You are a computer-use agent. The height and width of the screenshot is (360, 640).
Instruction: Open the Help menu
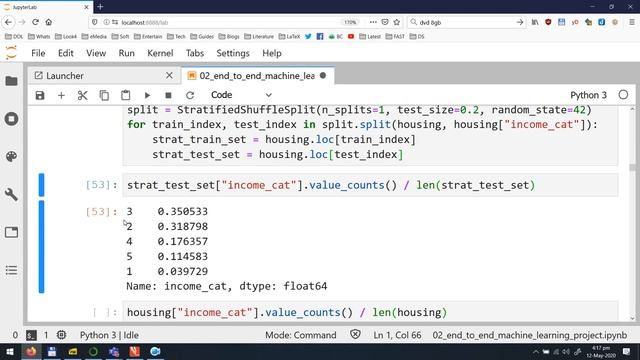[x=271, y=53]
